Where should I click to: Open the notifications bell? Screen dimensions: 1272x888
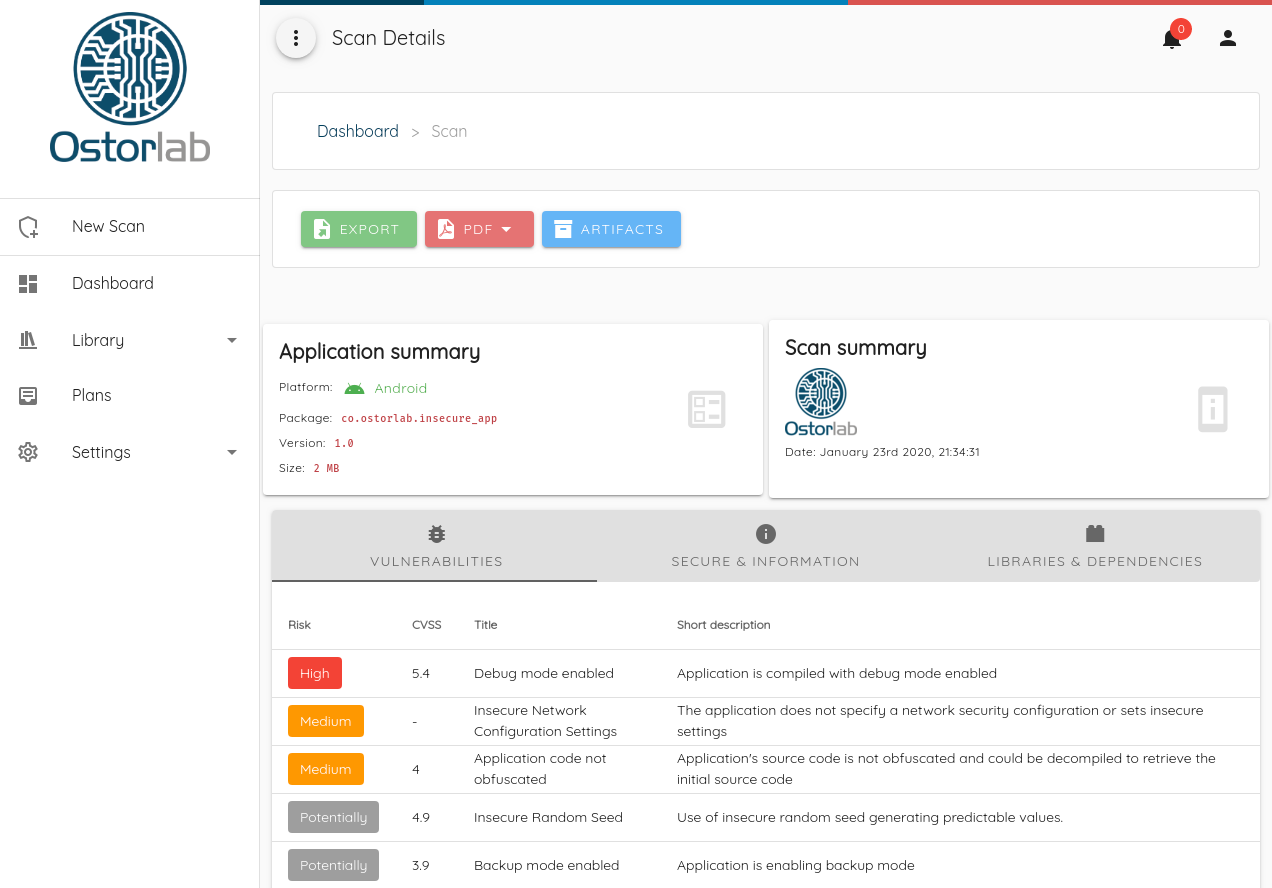1172,39
